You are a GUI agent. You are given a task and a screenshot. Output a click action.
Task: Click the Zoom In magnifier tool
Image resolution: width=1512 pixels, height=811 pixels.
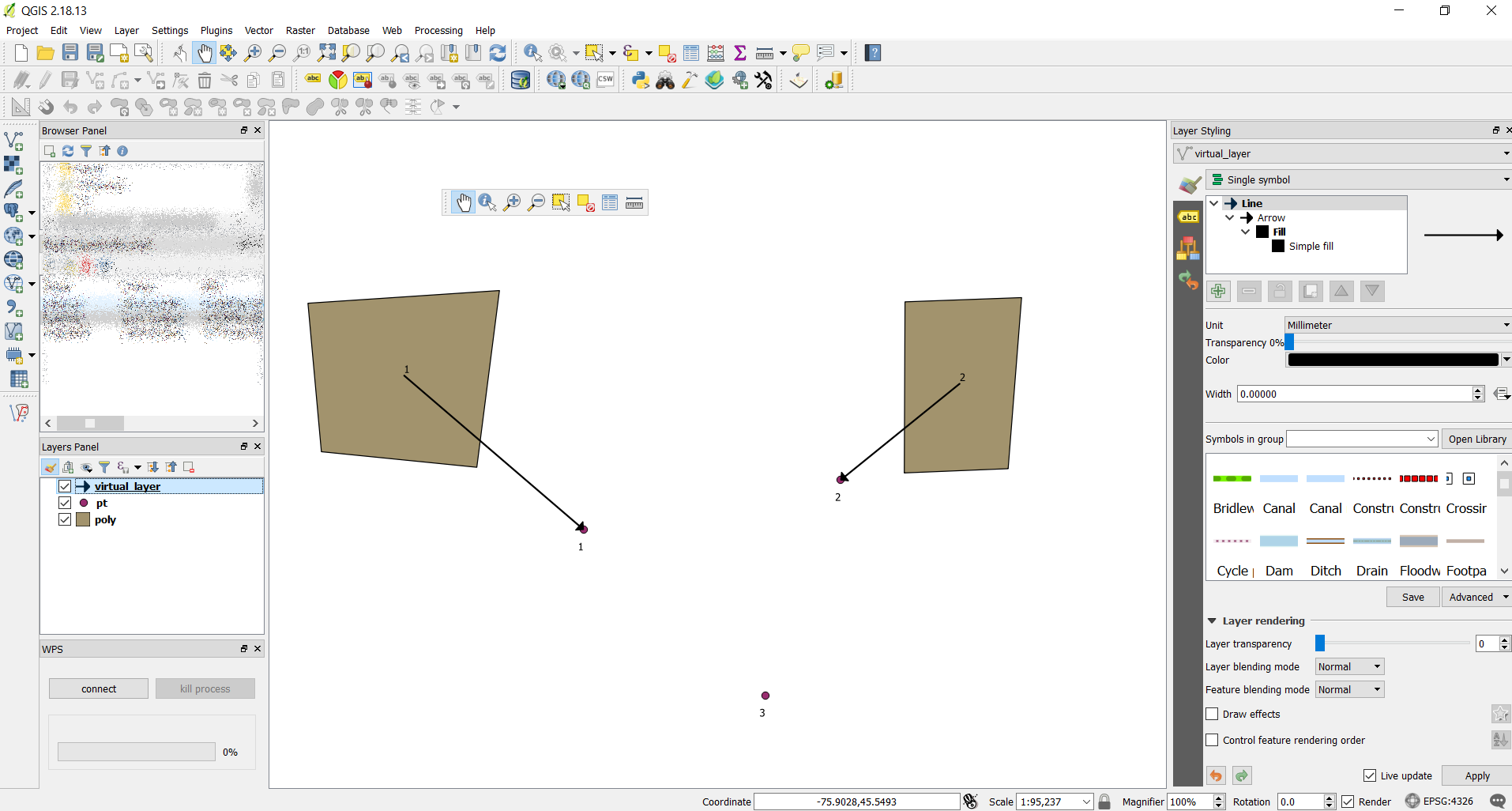tap(253, 53)
